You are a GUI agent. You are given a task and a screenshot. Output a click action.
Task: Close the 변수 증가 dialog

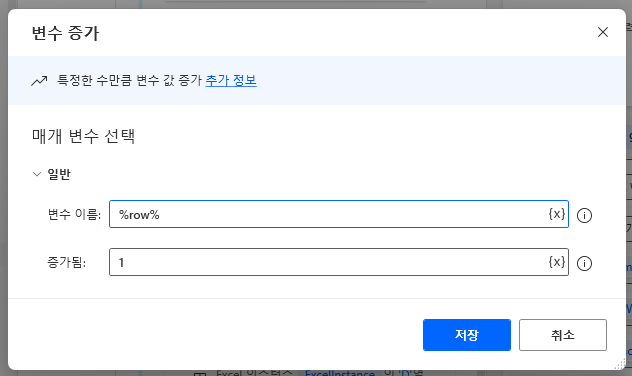[x=603, y=32]
